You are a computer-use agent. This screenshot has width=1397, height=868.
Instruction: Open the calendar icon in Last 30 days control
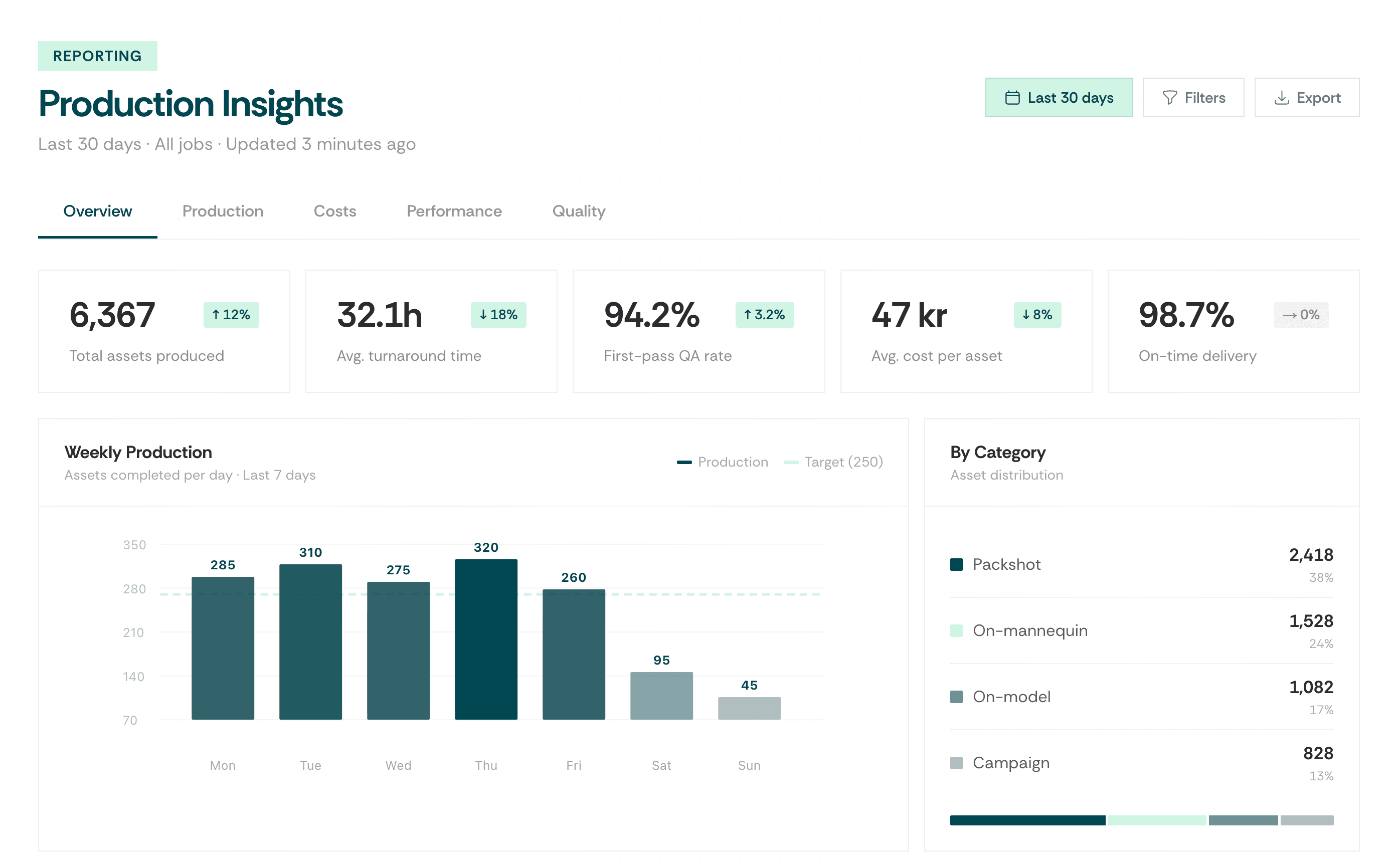pos(1013,98)
